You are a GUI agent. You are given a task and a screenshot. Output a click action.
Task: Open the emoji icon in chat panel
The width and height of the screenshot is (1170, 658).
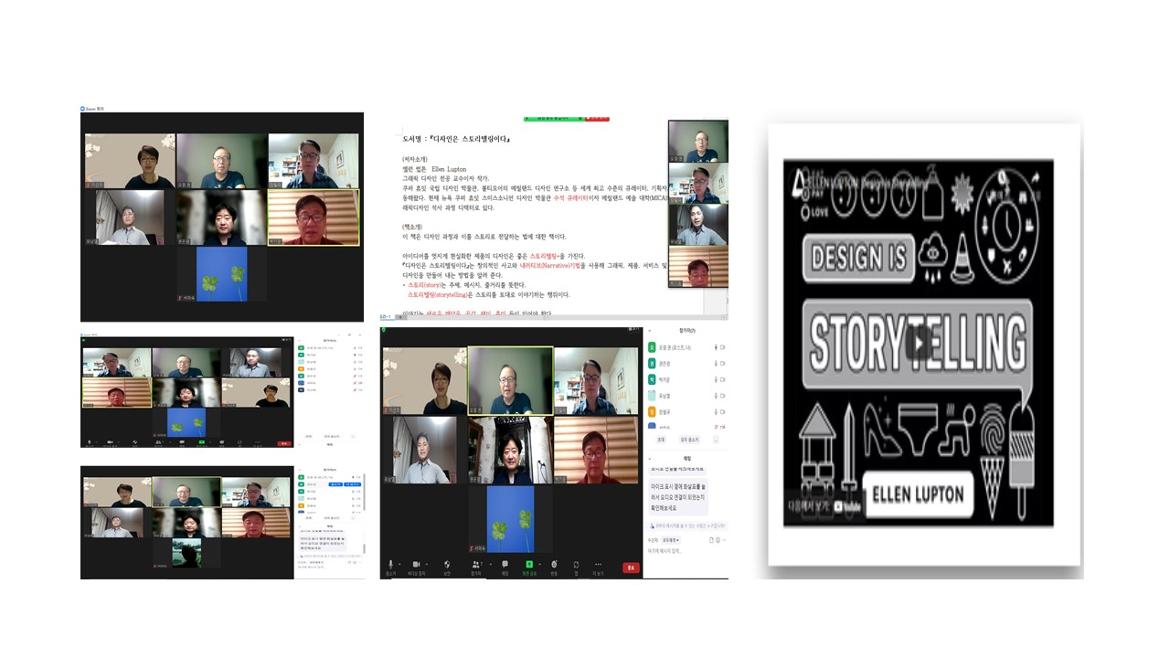tap(719, 540)
